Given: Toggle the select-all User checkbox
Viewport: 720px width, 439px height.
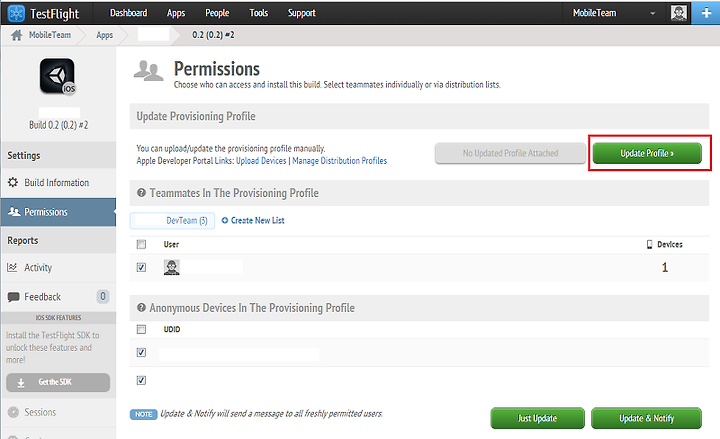Looking at the screenshot, I should tap(141, 244).
